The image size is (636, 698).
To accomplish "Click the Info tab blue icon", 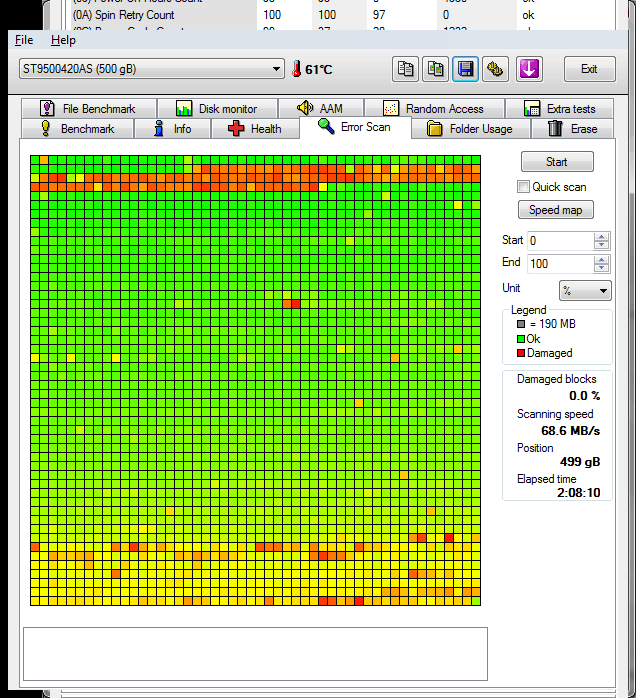I will (158, 128).
